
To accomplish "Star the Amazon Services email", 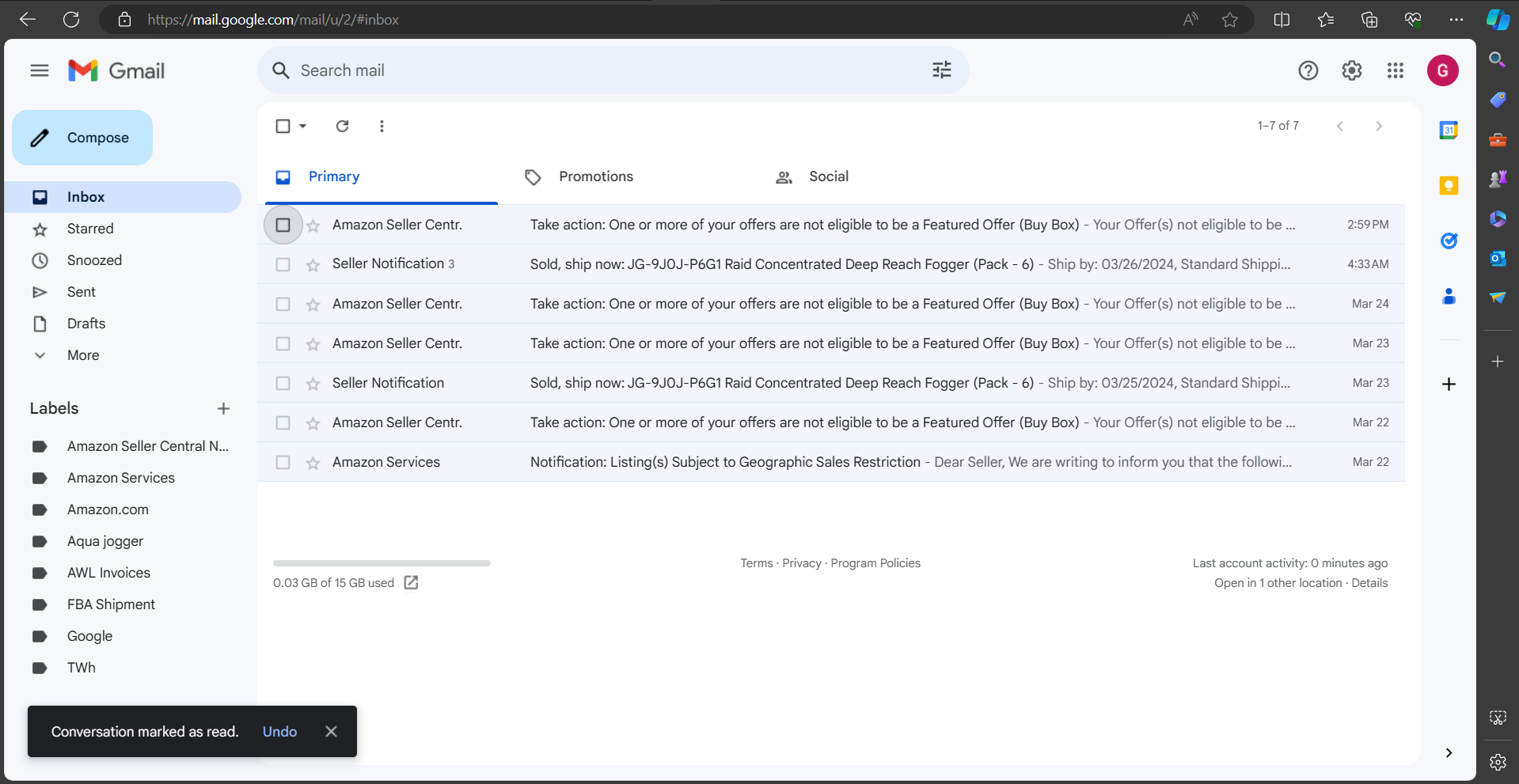I will pos(313,463).
